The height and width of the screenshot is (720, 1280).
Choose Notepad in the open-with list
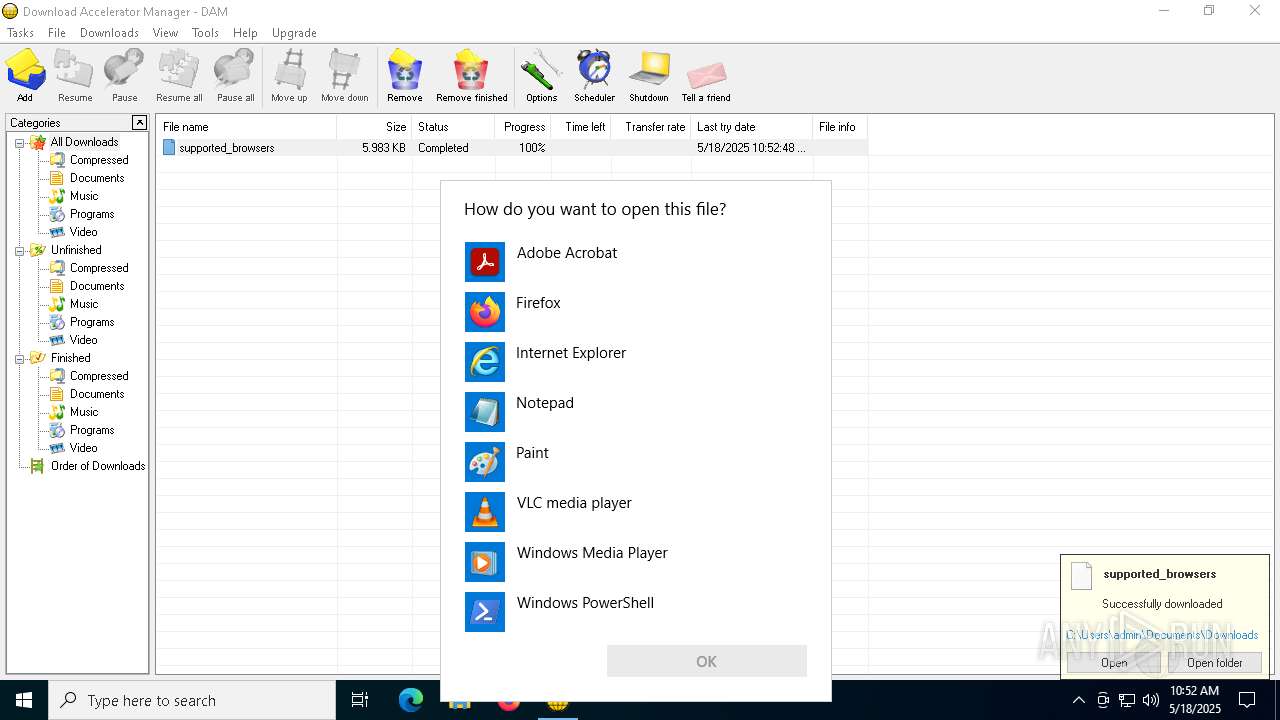coord(636,412)
